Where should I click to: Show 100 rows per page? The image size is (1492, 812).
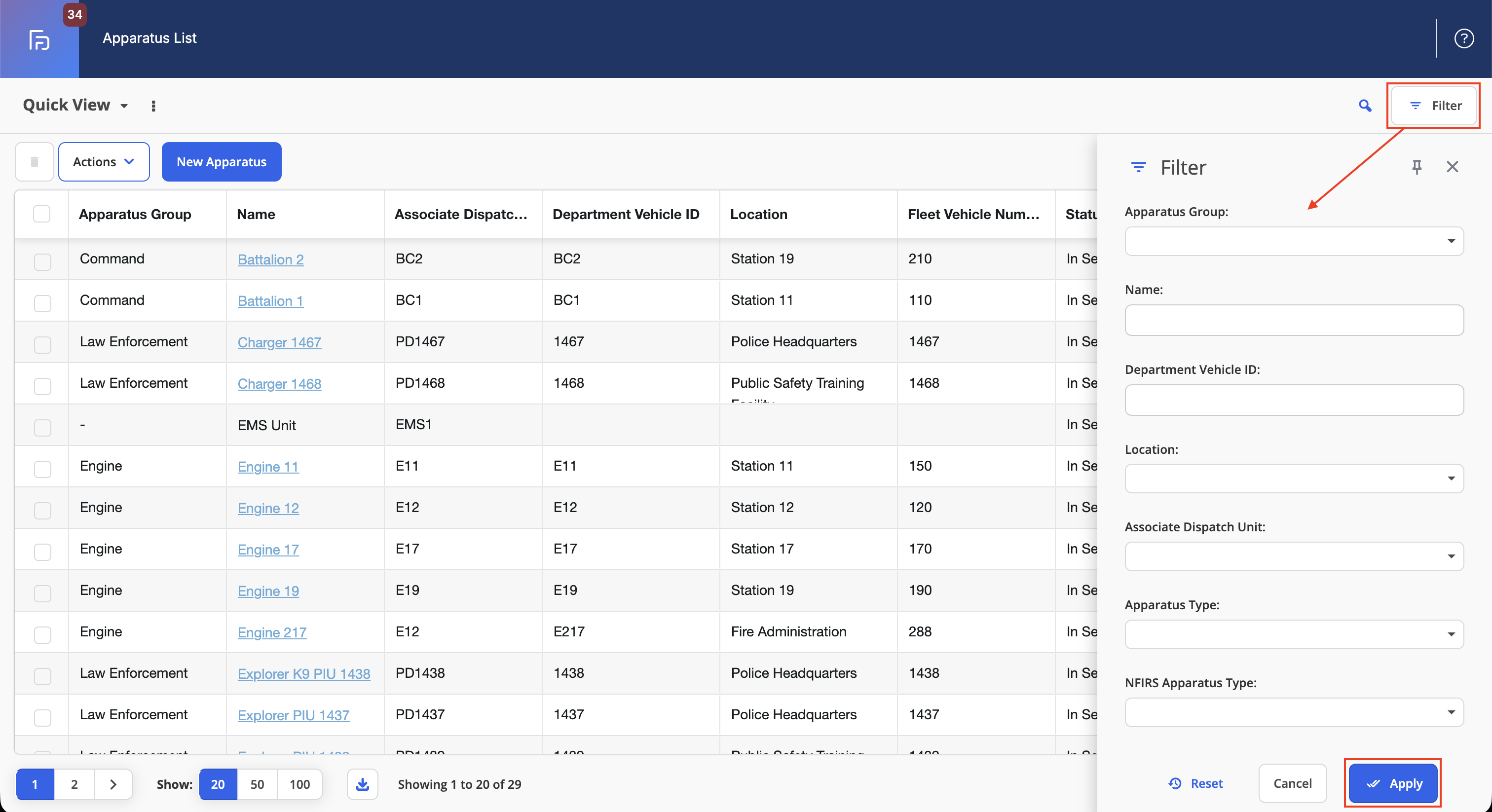coord(299,784)
